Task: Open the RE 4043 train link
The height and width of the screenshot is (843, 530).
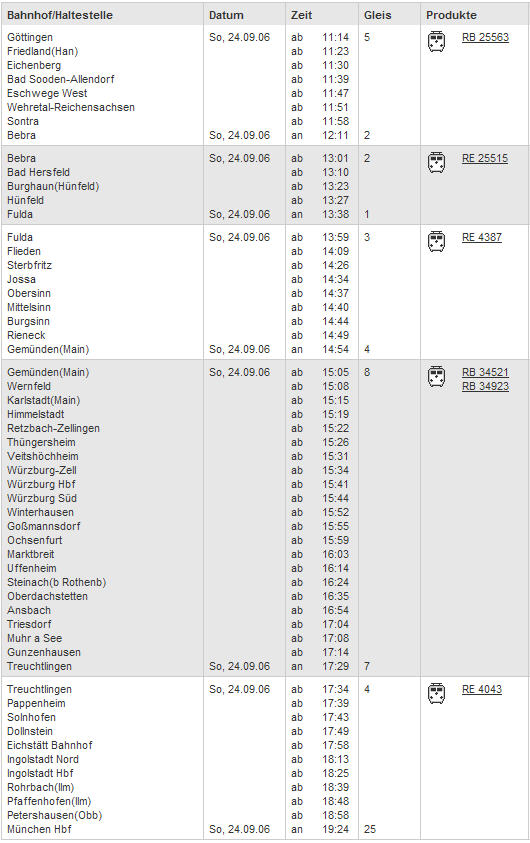Action: 482,690
